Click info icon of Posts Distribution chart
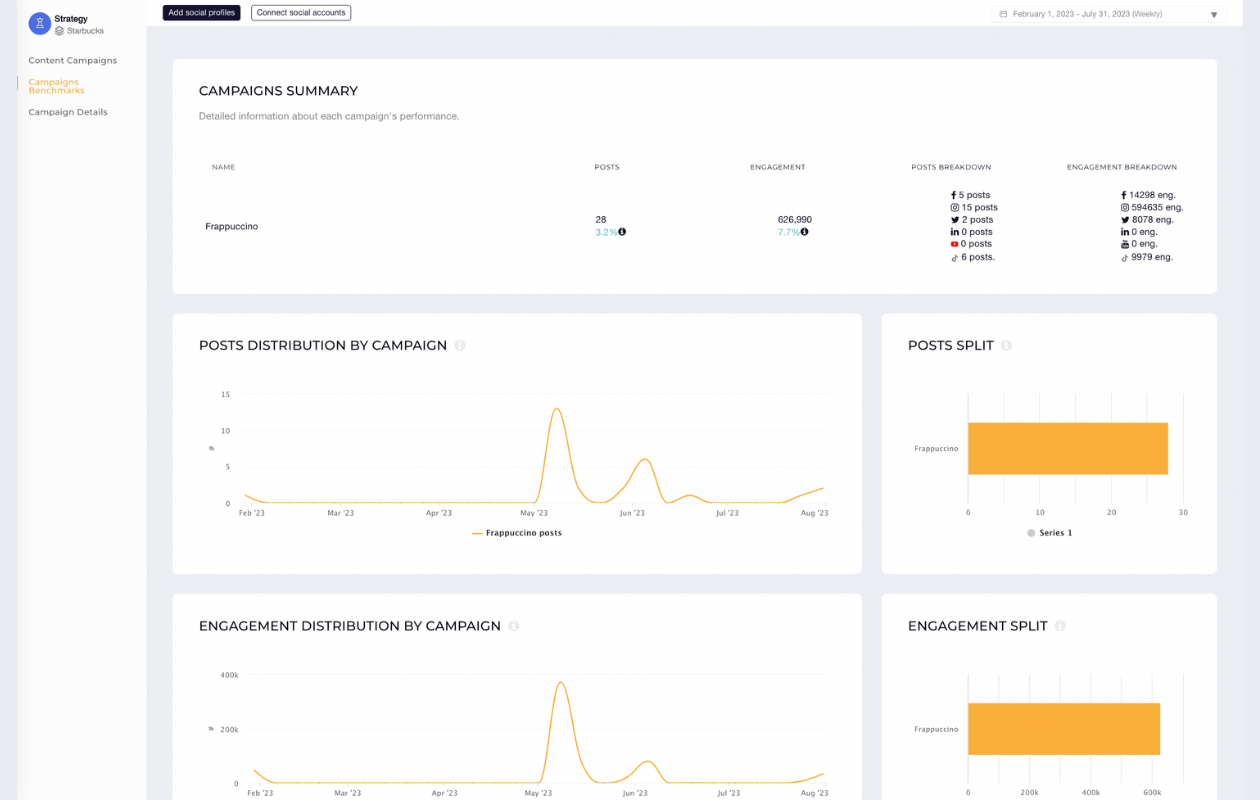 coord(460,345)
